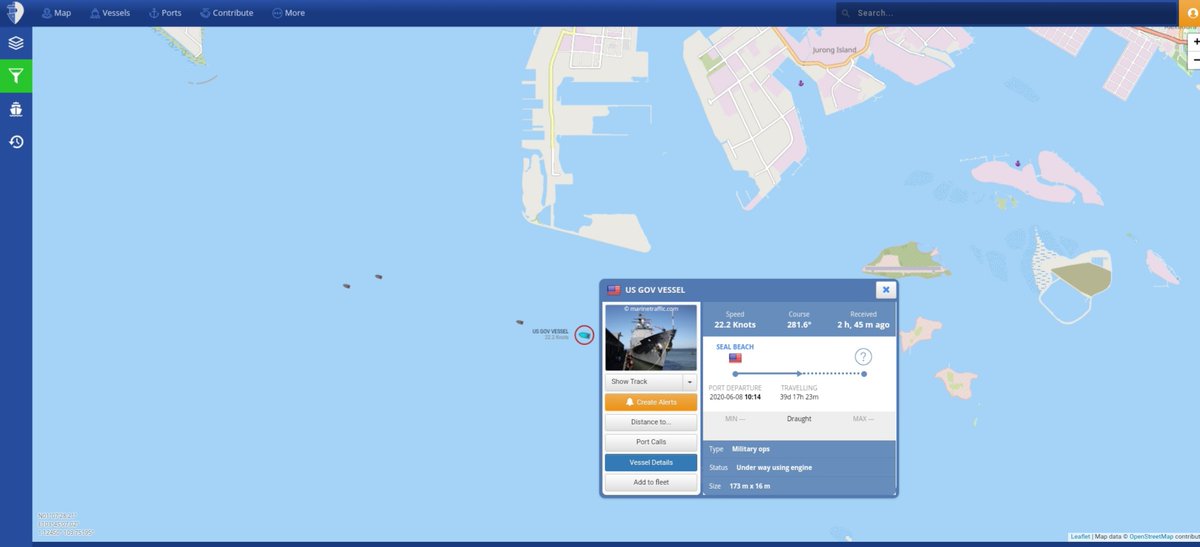Open Vessel Details

(x=650, y=462)
